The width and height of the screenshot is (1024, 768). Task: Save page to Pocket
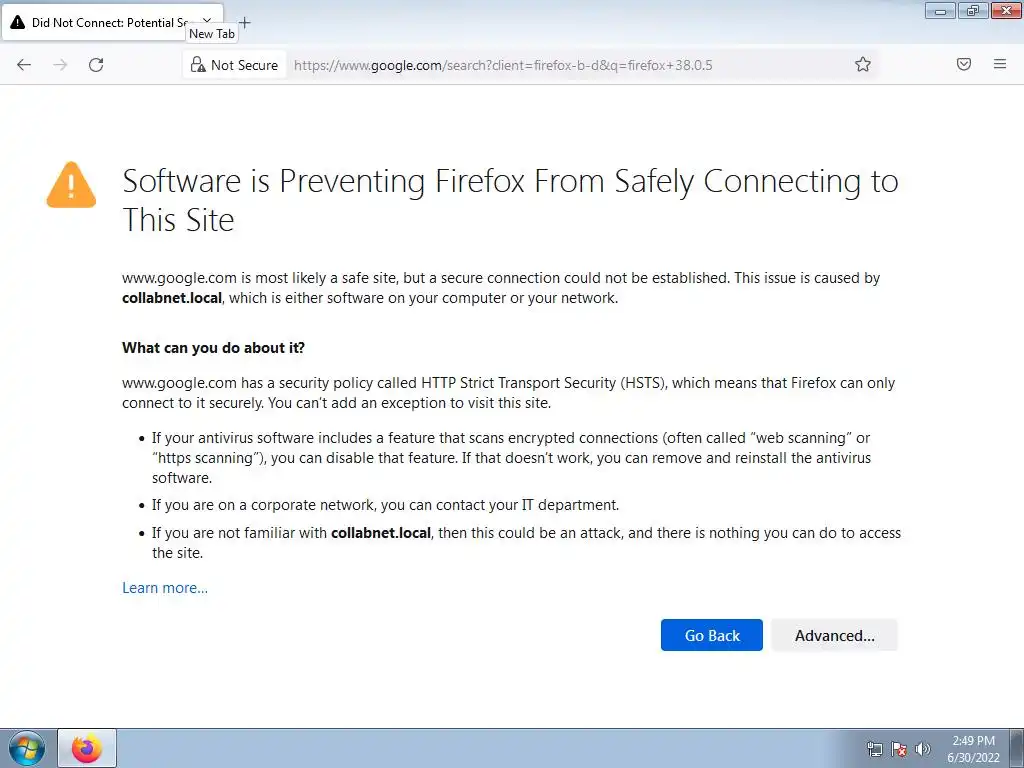pyautogui.click(x=964, y=64)
